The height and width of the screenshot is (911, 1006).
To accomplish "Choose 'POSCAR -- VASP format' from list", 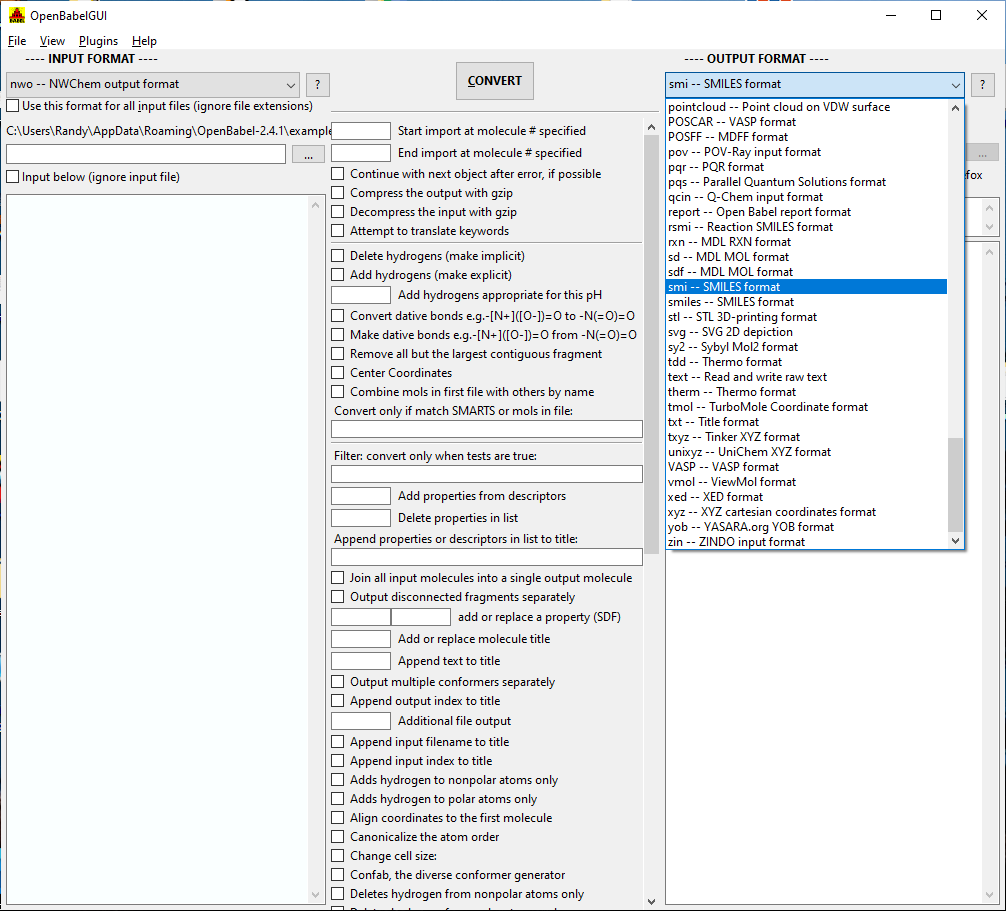I will (x=806, y=122).
